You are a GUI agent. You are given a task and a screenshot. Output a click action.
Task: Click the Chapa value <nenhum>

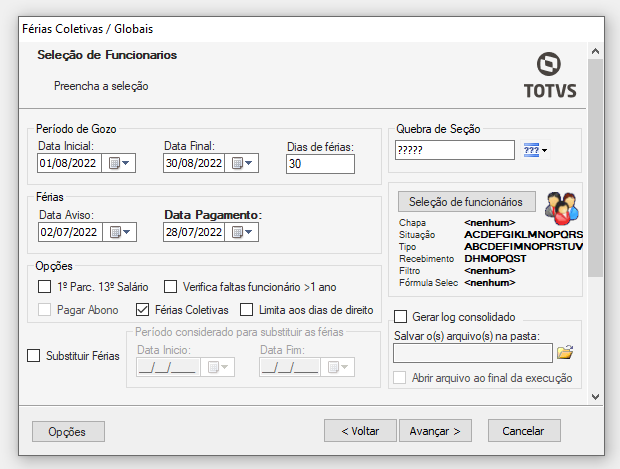pyautogui.click(x=490, y=223)
